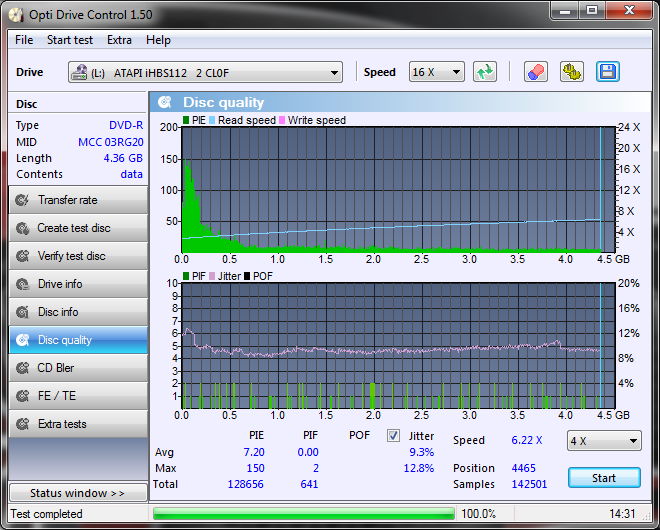Click the Disc info disc icon
Screen dimensions: 660x530
(22, 312)
